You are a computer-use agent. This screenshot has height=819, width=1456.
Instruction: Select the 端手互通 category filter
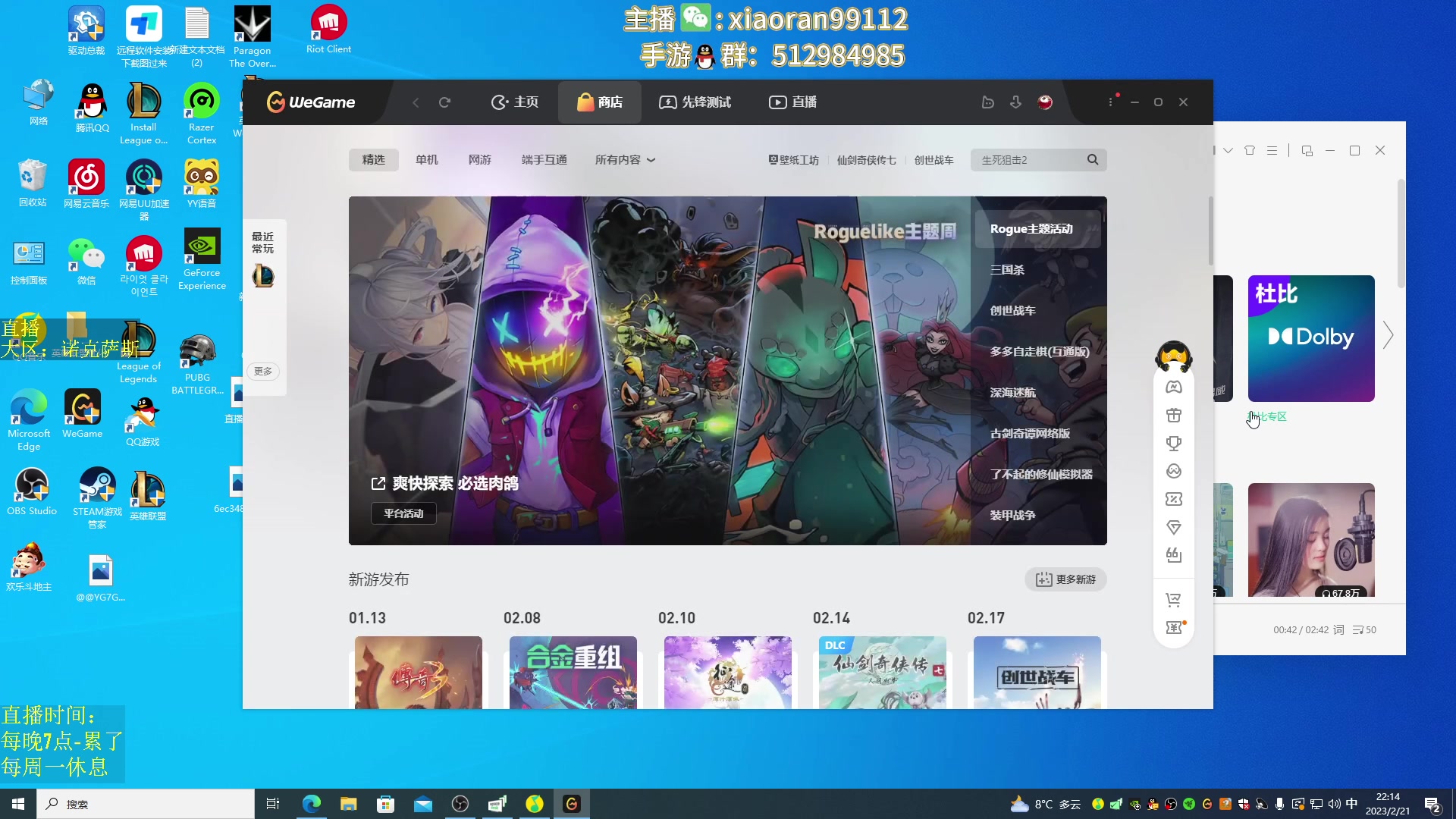coord(544,160)
